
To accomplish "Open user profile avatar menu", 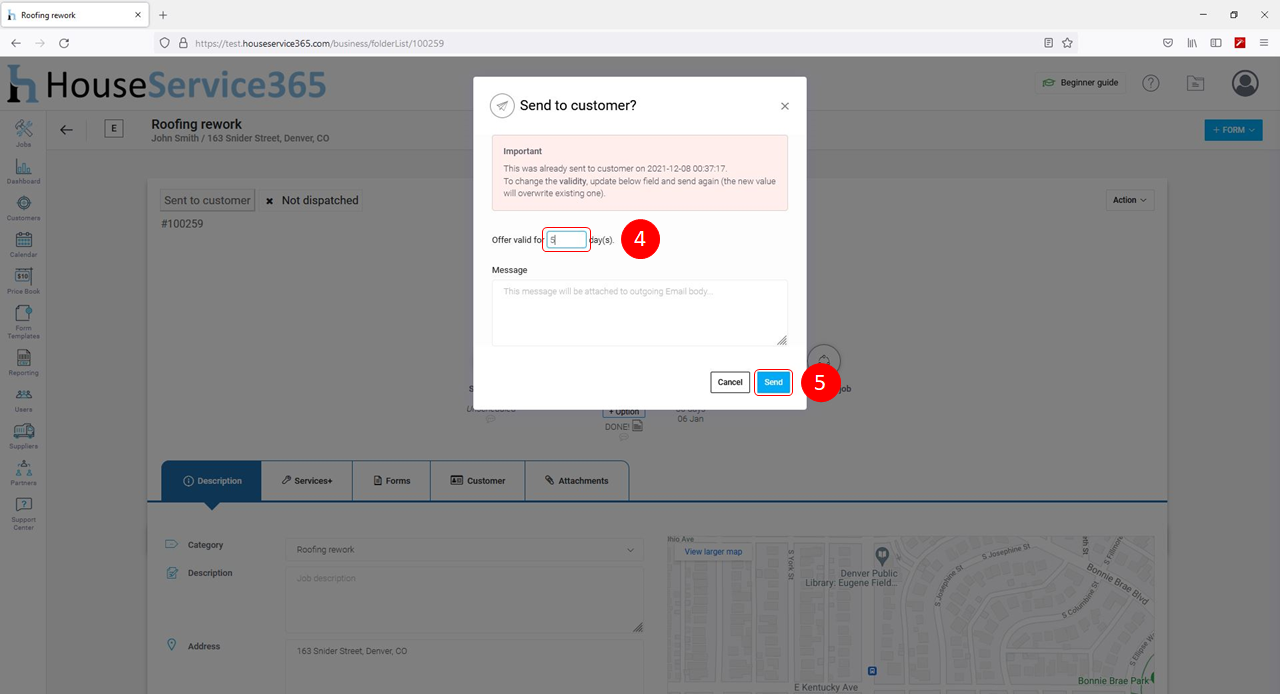I will (1245, 83).
